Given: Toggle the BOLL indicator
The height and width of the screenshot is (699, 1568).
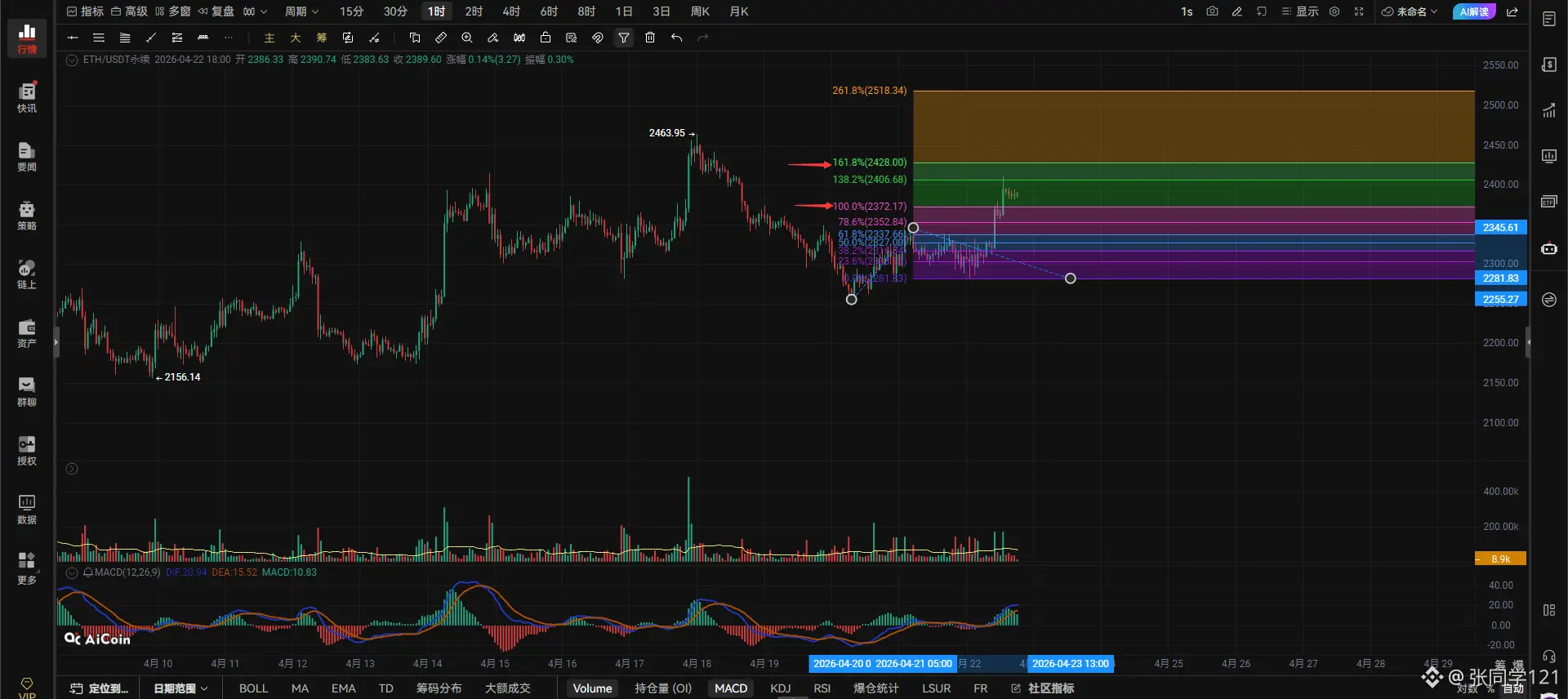Looking at the screenshot, I should [253, 688].
